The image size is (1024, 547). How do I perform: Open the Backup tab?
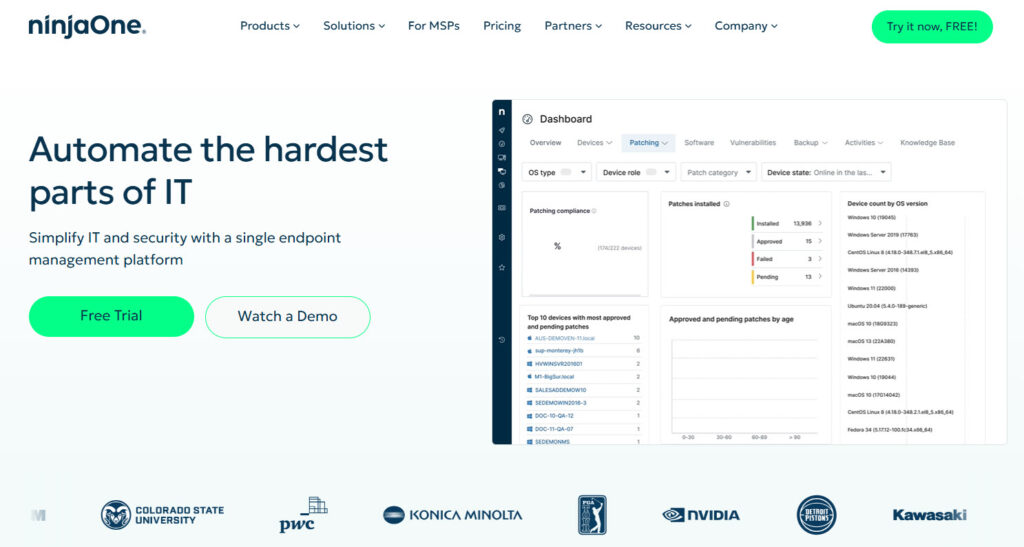click(810, 142)
